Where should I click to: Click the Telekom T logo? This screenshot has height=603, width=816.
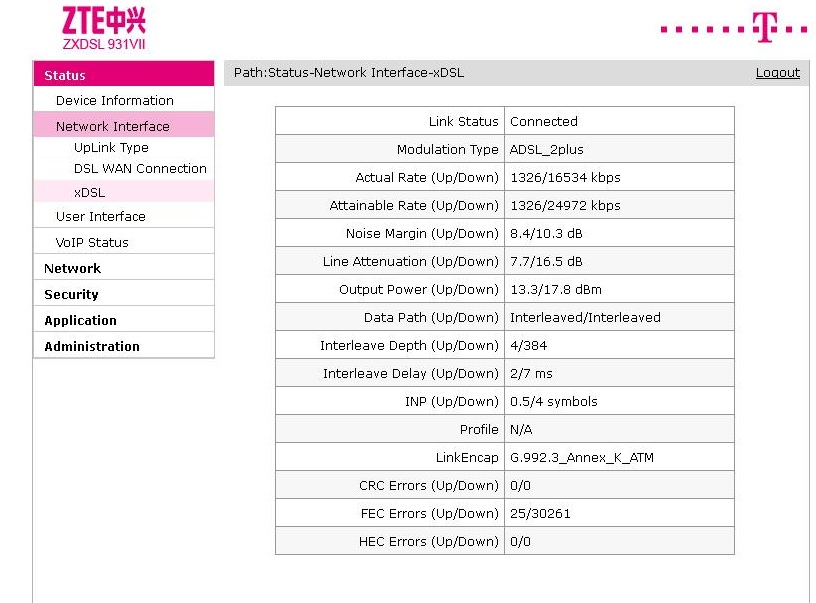[x=765, y=28]
